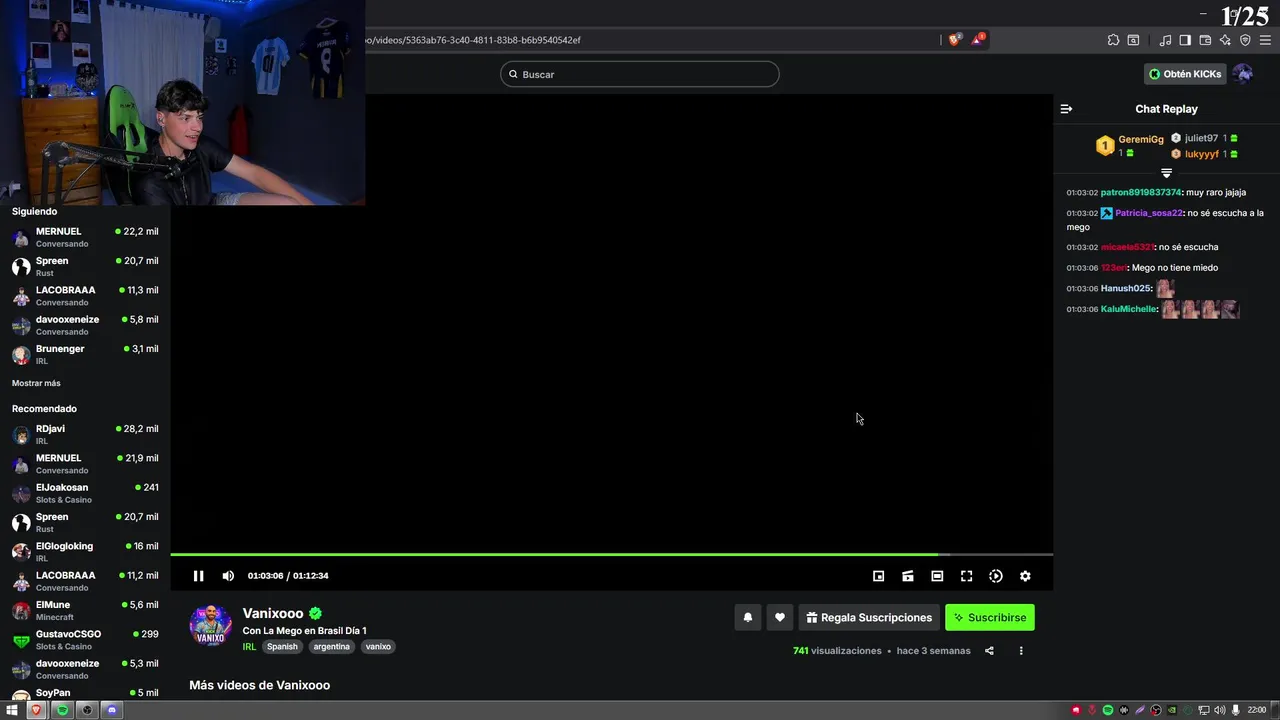The width and height of the screenshot is (1280, 720).
Task: Select the Spanish tag
Action: [x=282, y=647]
